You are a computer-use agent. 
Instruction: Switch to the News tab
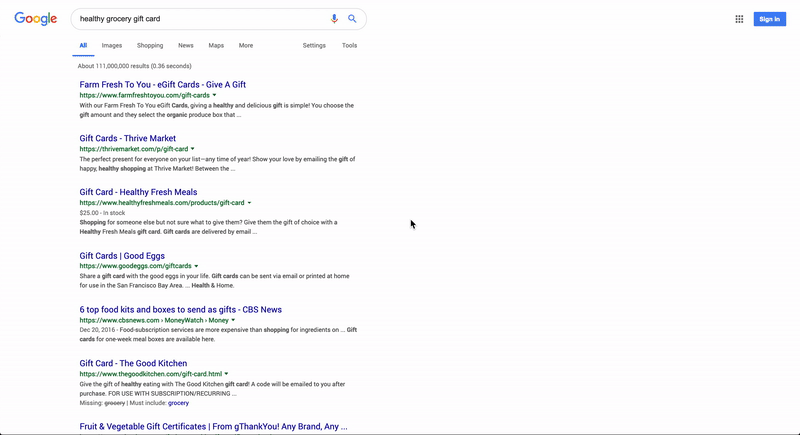[x=186, y=45]
